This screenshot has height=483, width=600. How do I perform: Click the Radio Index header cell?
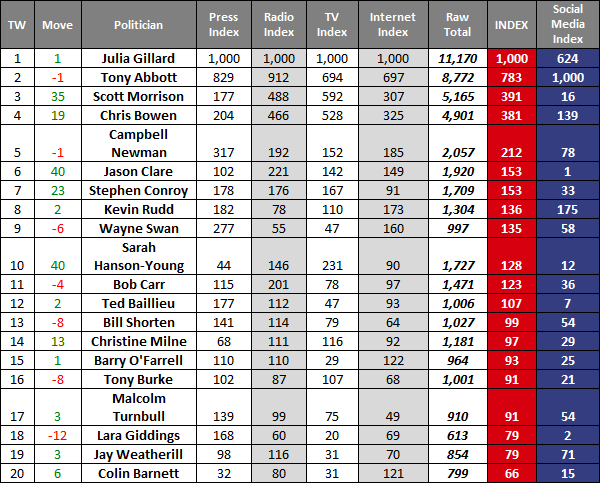[279, 22]
